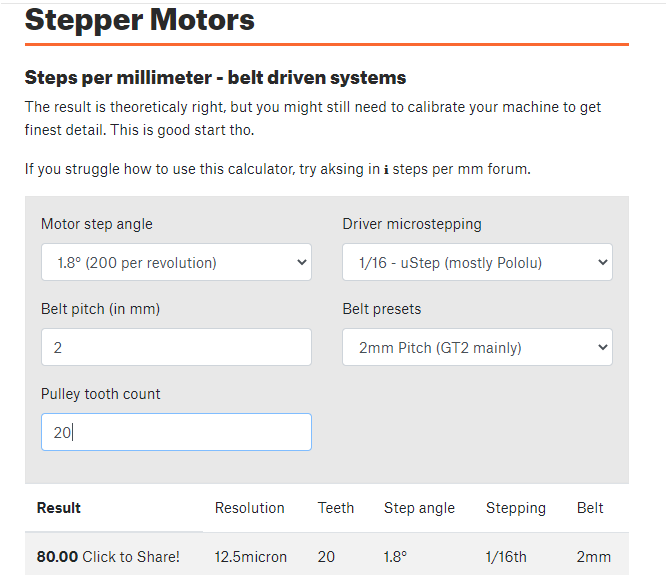The image size is (667, 576).
Task: Focus the Belt pitch input field
Action: (176, 347)
